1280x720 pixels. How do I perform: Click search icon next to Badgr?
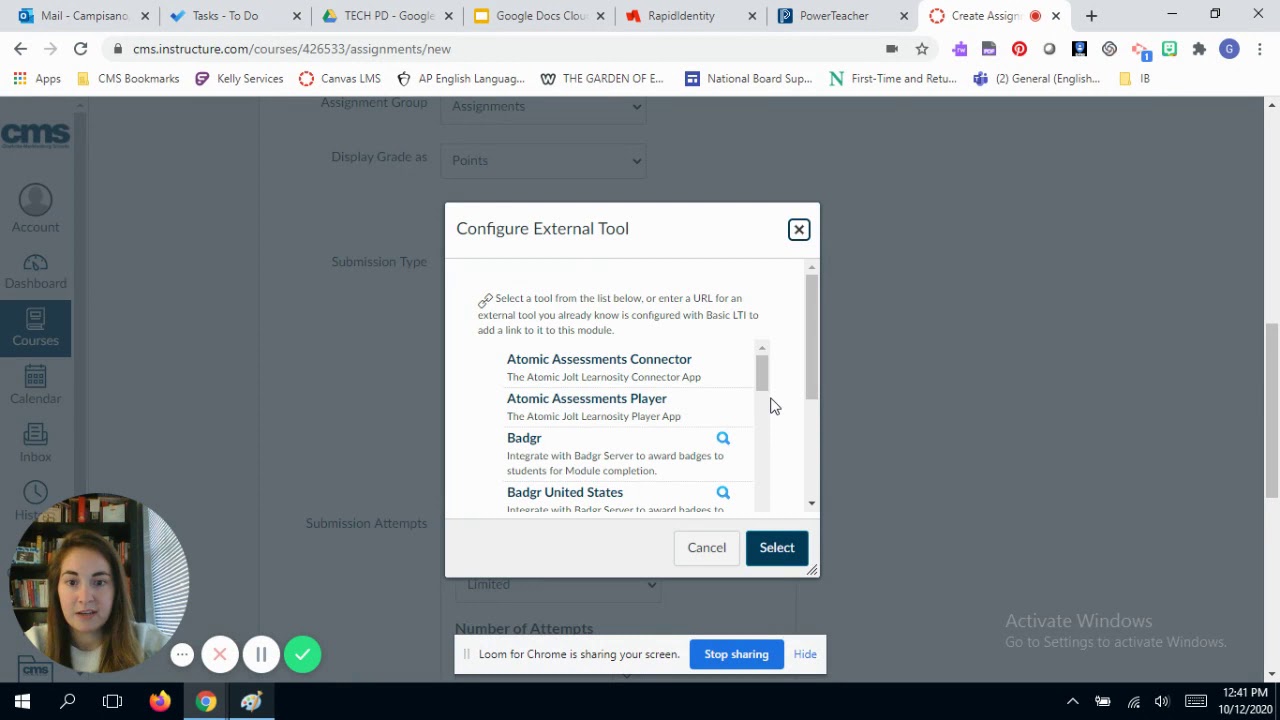click(x=723, y=438)
